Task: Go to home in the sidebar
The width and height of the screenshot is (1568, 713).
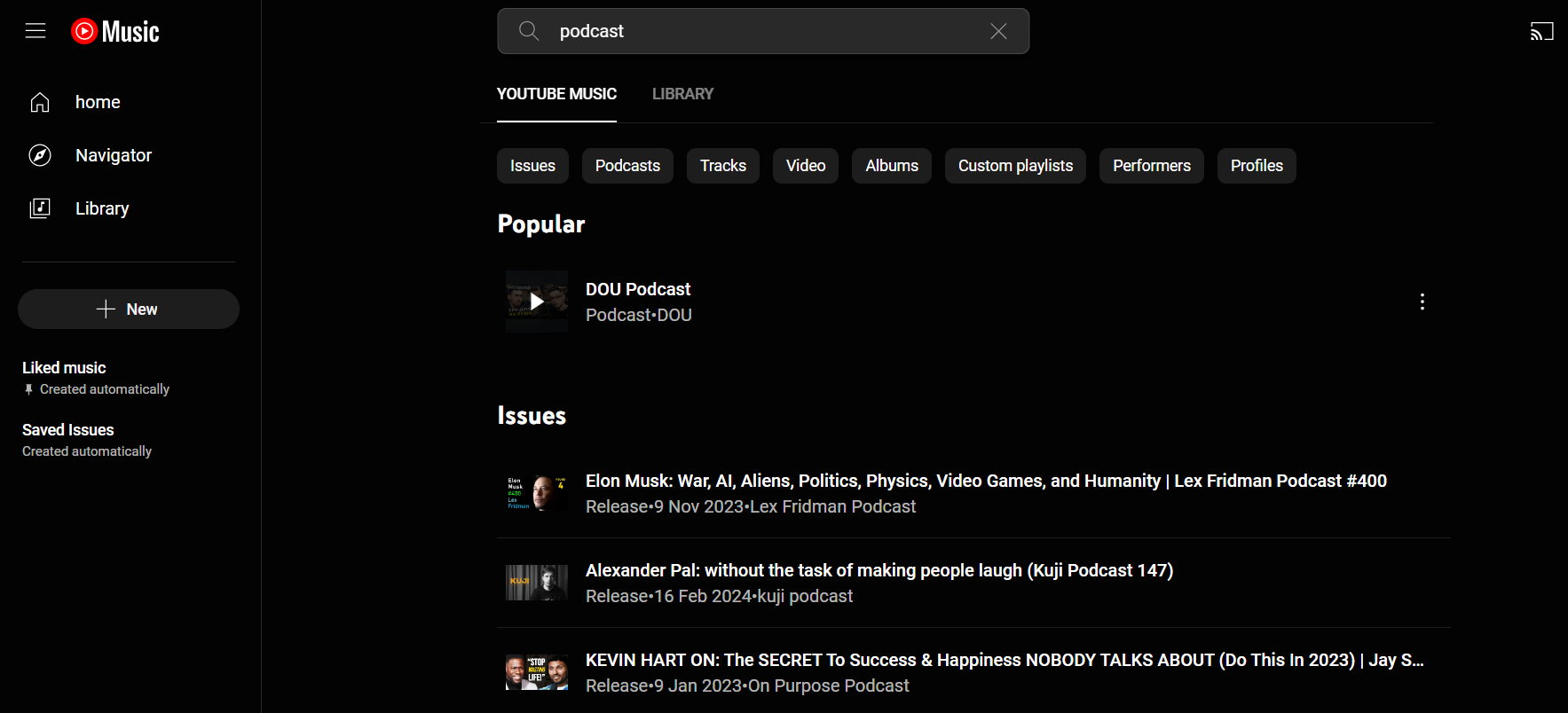Action: 98,102
